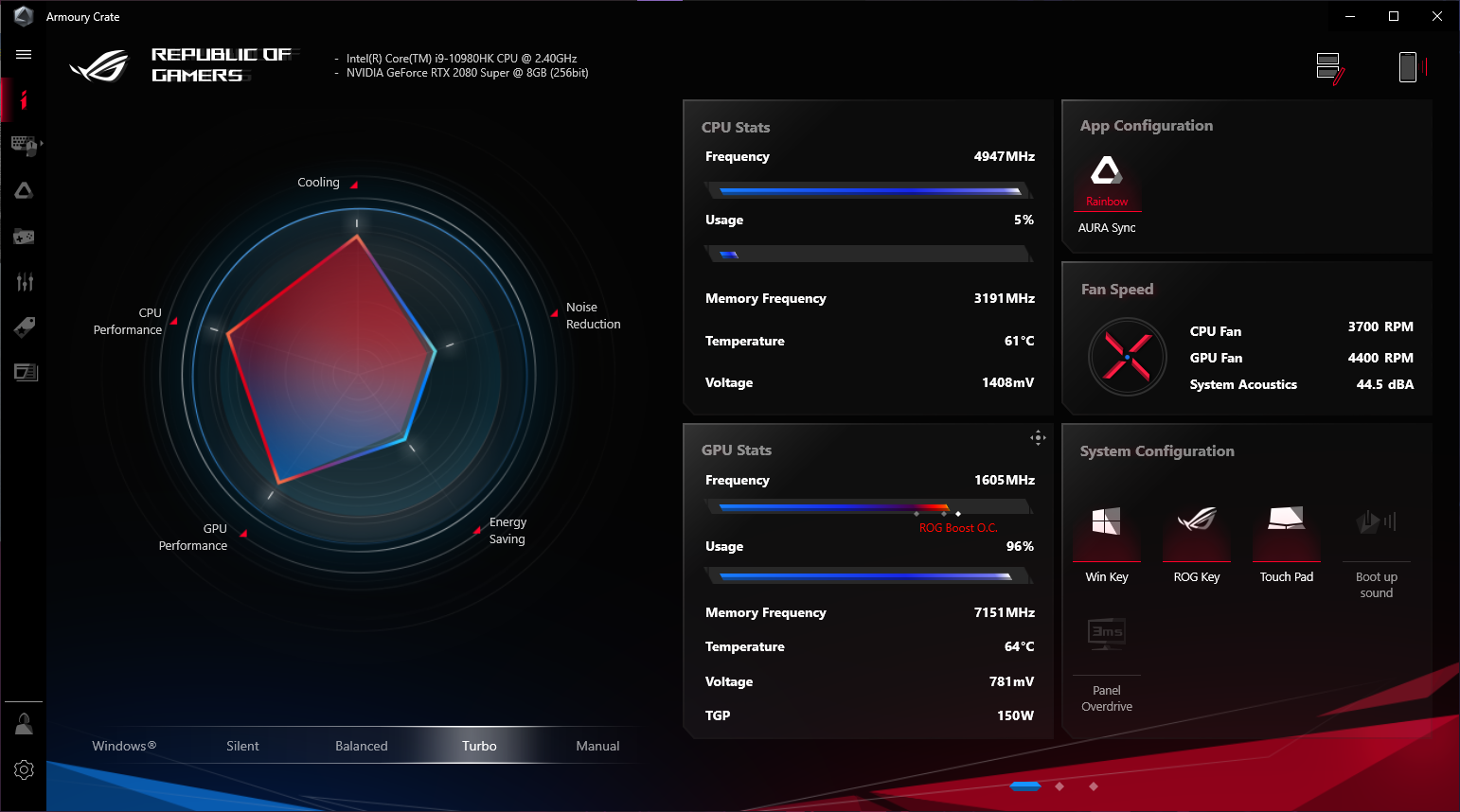Image resolution: width=1460 pixels, height=812 pixels.
Task: Click the Intel Core i9-10980HK CPU text
Action: tap(462, 59)
